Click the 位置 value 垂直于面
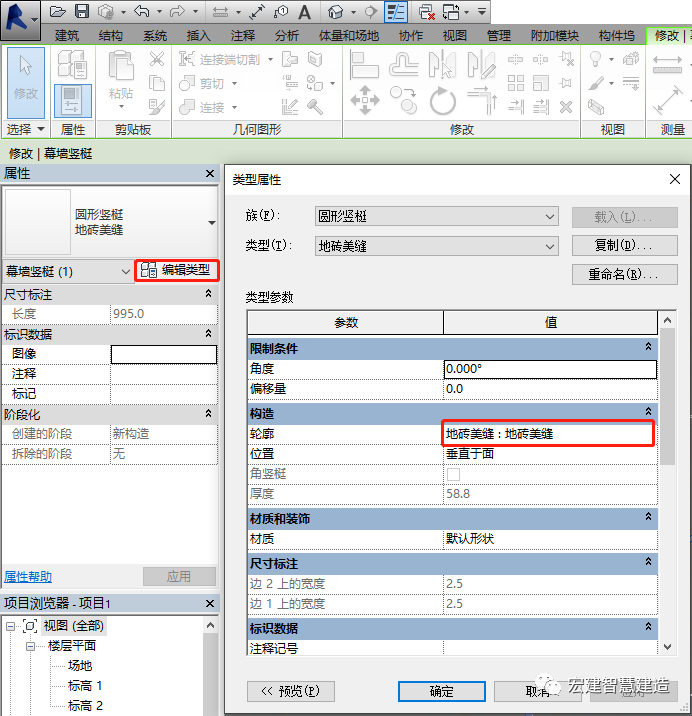 coord(550,454)
